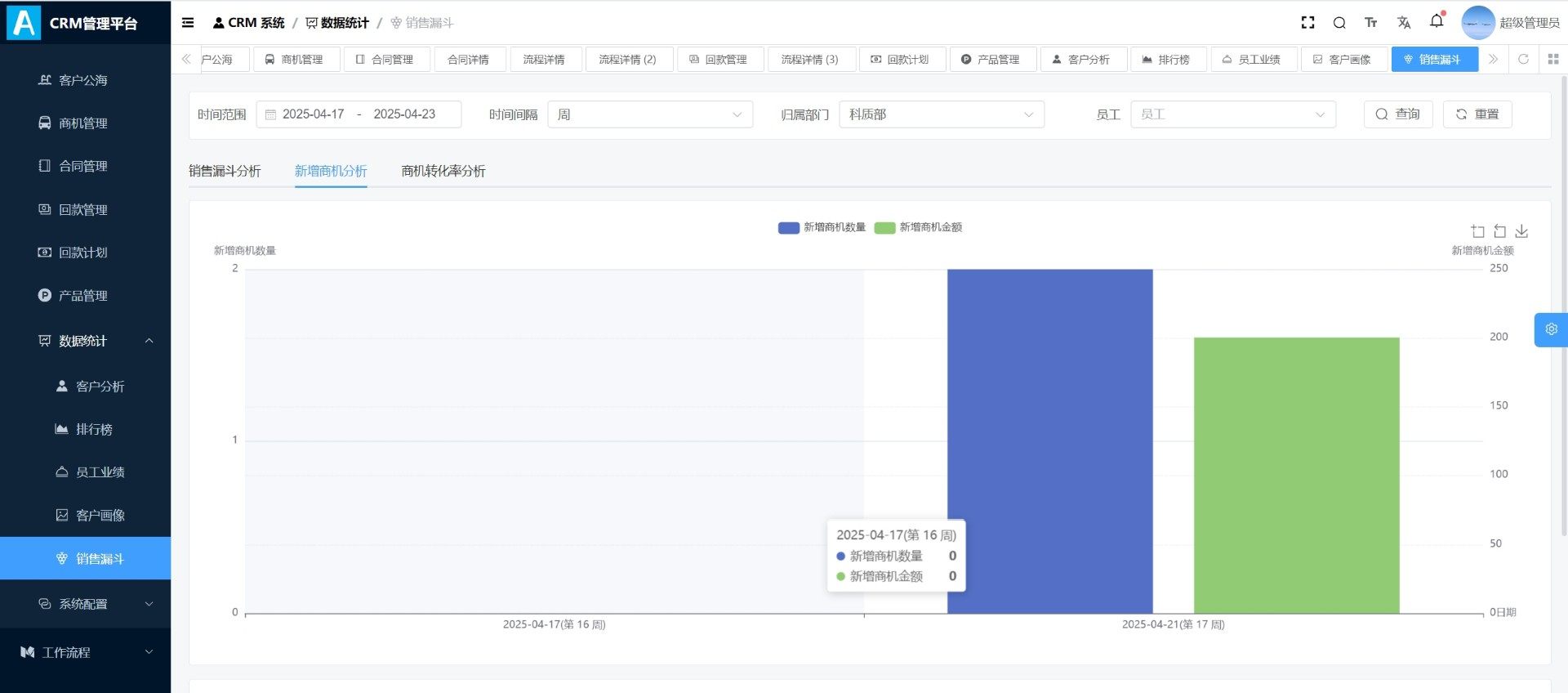Click the blue 新增商机数量 bar
This screenshot has width=1568, height=693.
click(x=1049, y=441)
